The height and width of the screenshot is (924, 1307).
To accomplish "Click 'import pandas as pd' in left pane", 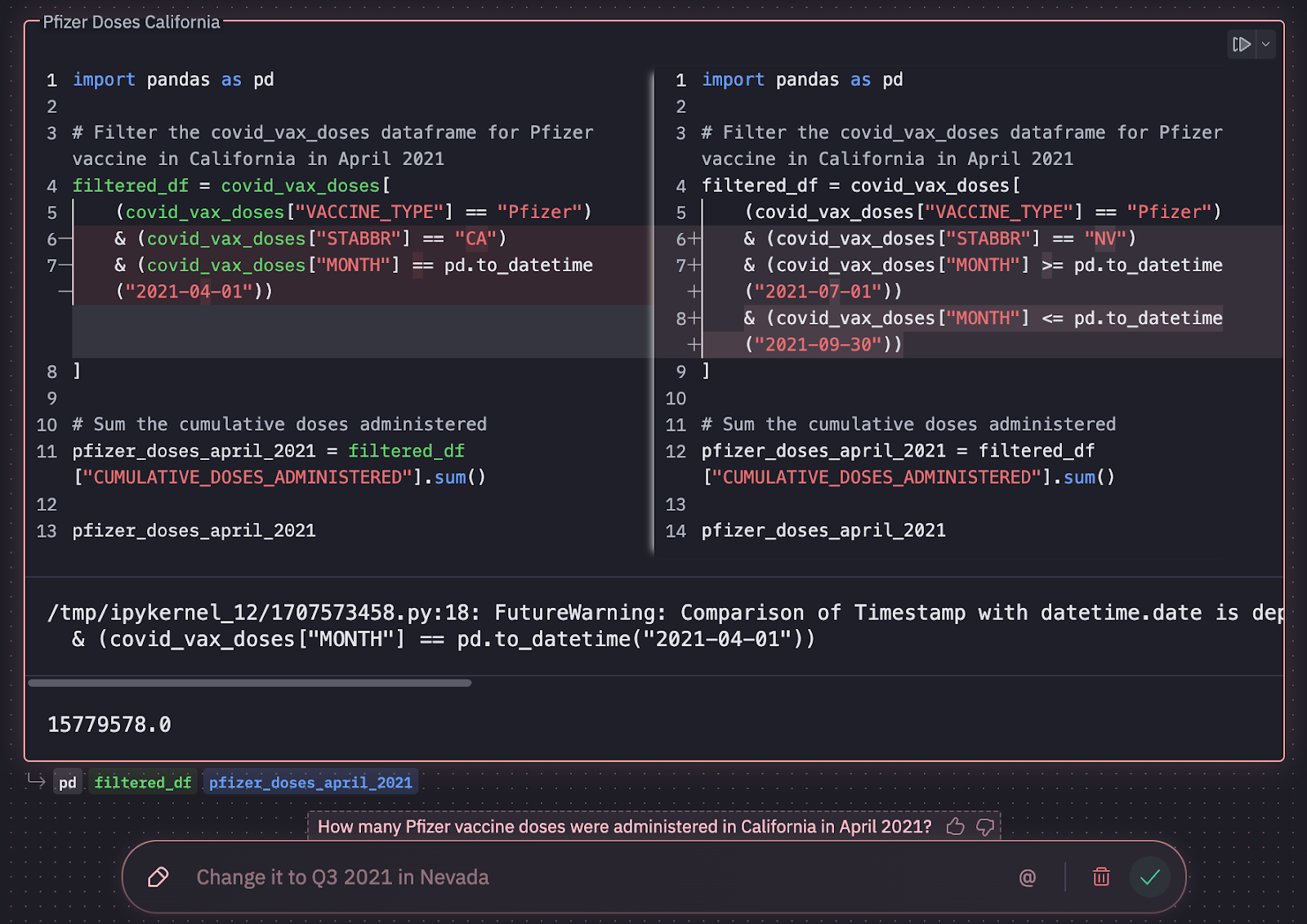I will coord(173,80).
